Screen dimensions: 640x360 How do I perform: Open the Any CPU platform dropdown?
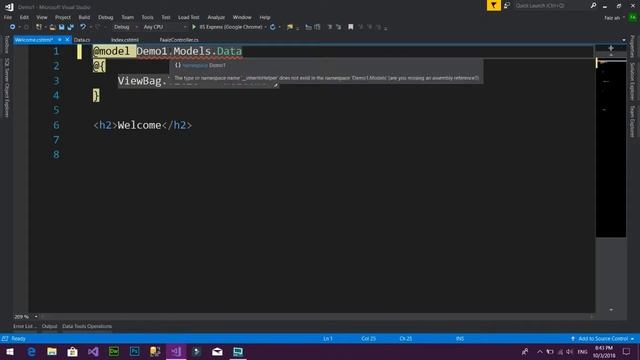(x=164, y=27)
